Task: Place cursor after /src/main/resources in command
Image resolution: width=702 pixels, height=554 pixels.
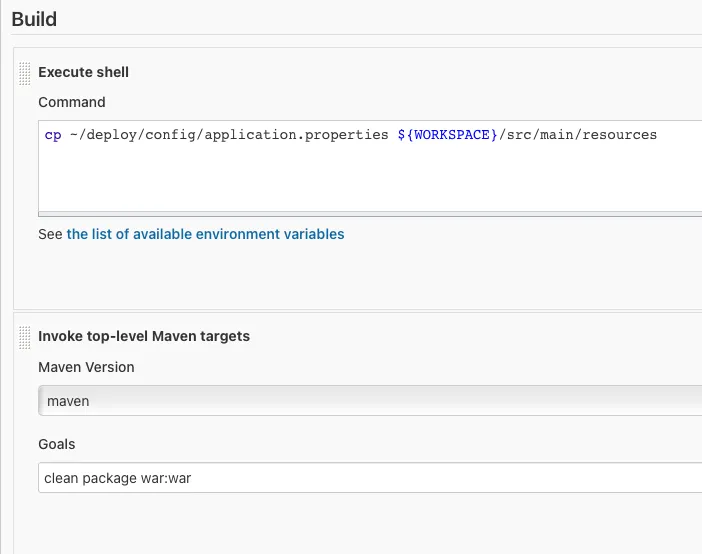Action: coord(658,134)
